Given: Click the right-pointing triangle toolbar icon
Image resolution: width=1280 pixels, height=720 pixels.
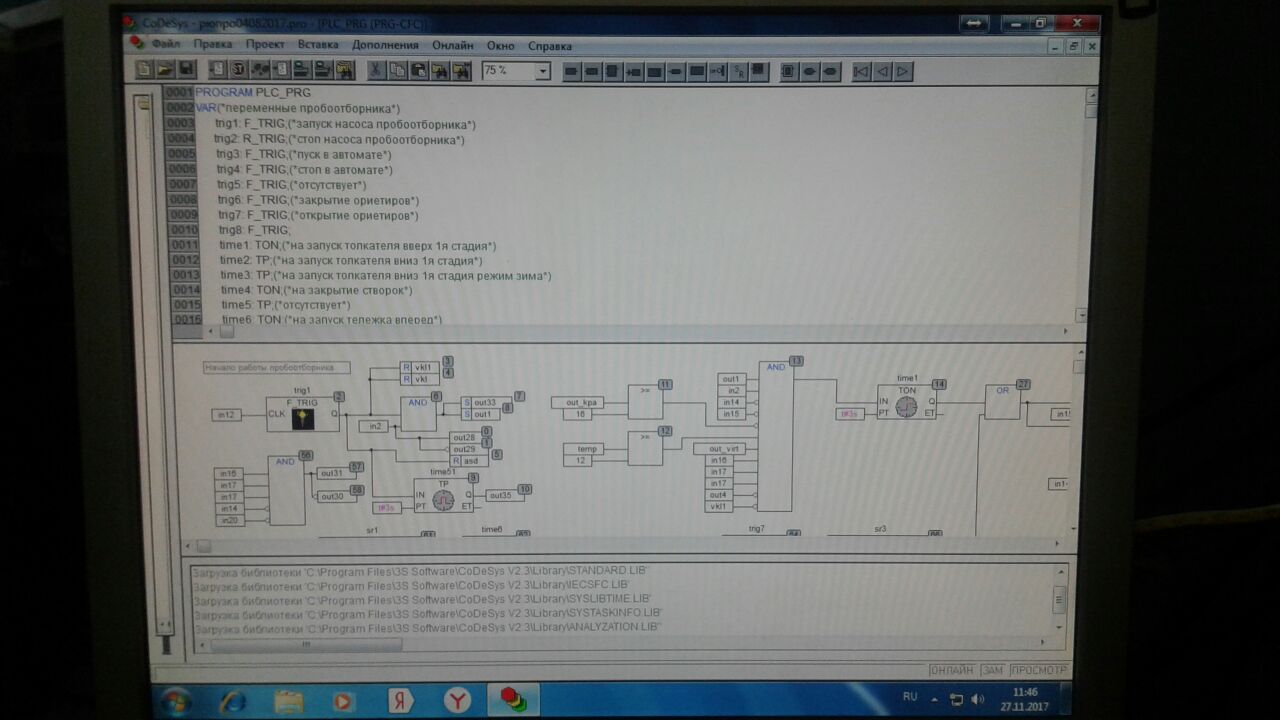Looking at the screenshot, I should point(902,71).
